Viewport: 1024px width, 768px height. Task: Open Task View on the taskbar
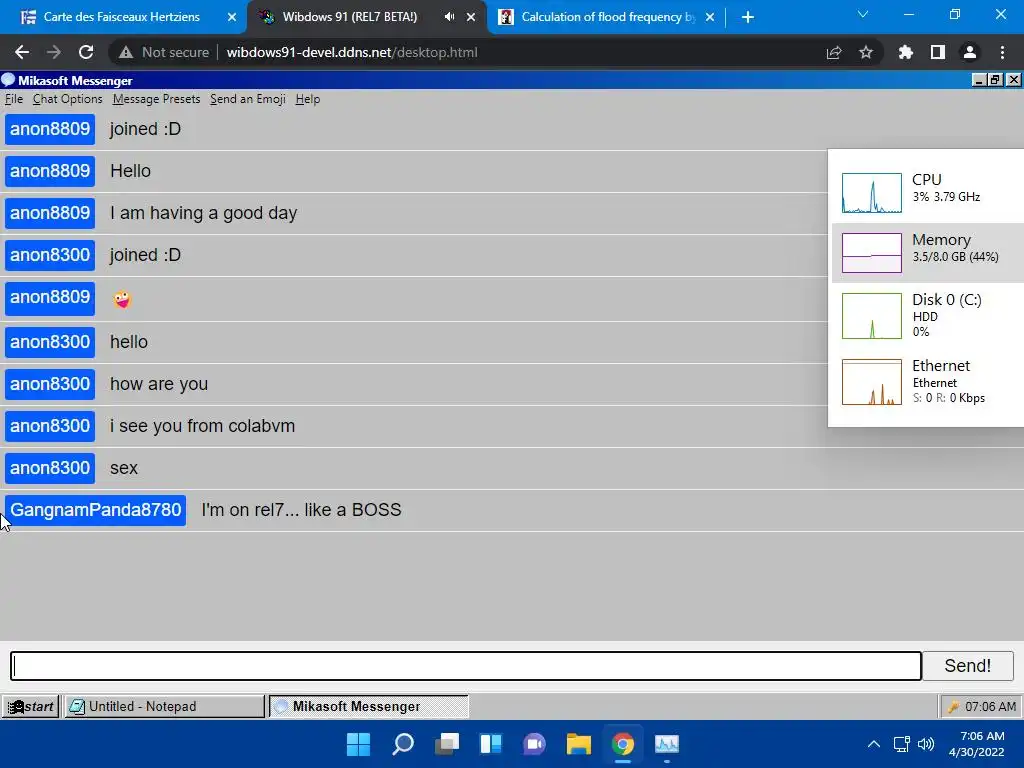pos(447,744)
